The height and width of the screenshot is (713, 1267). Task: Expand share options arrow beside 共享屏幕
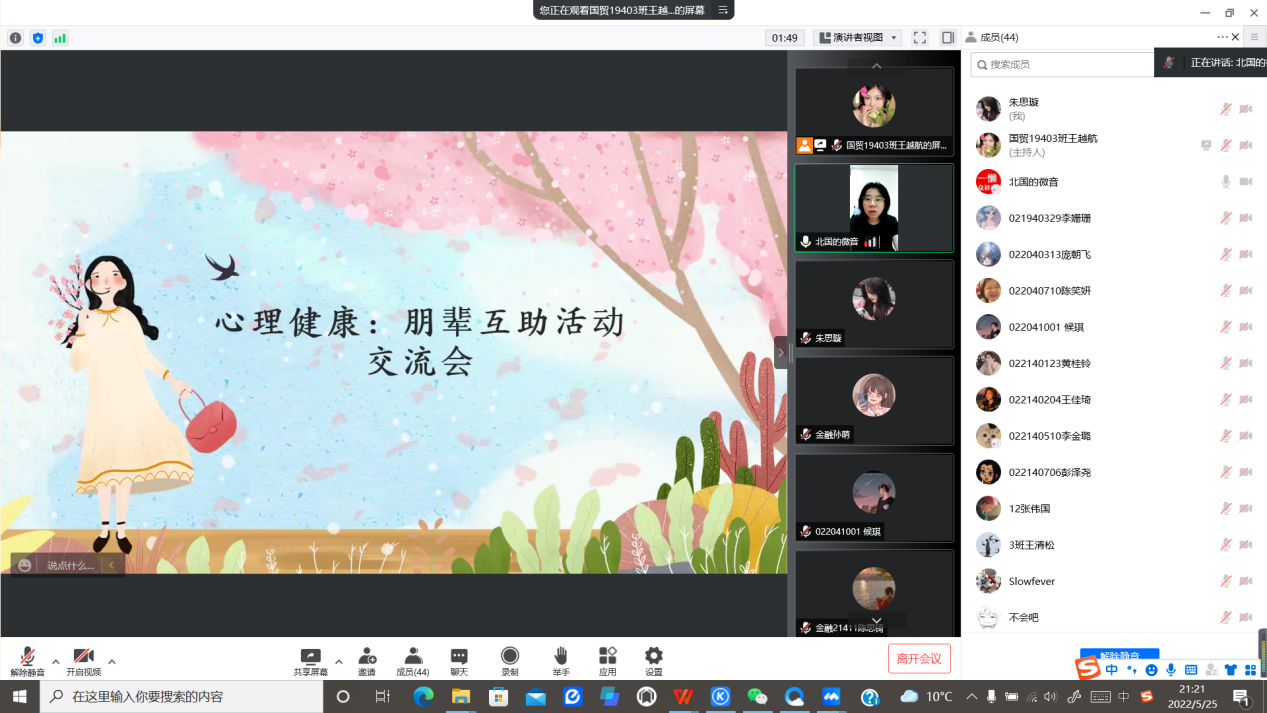tap(338, 661)
